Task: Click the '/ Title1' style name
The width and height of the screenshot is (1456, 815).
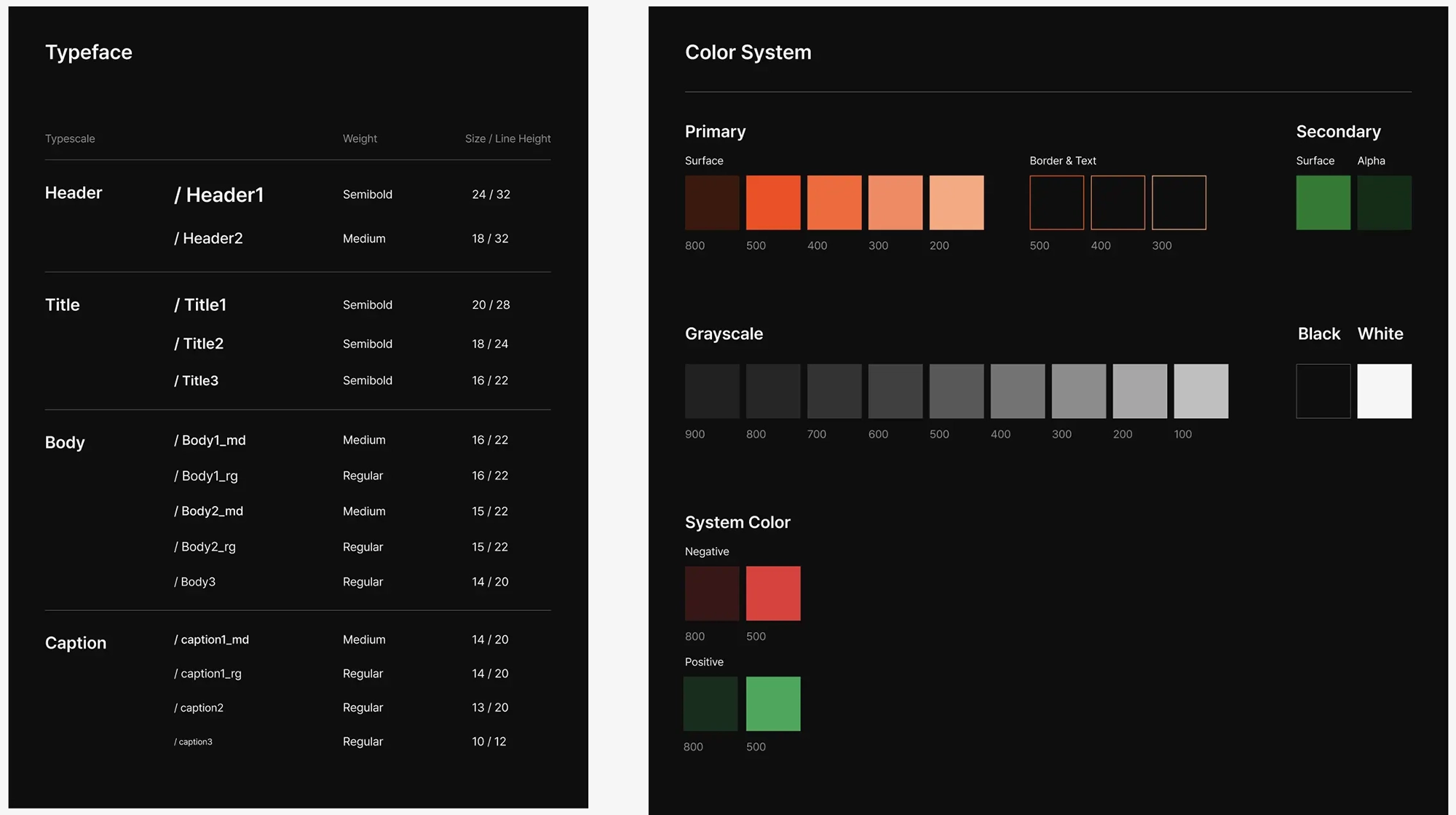Action: click(200, 304)
